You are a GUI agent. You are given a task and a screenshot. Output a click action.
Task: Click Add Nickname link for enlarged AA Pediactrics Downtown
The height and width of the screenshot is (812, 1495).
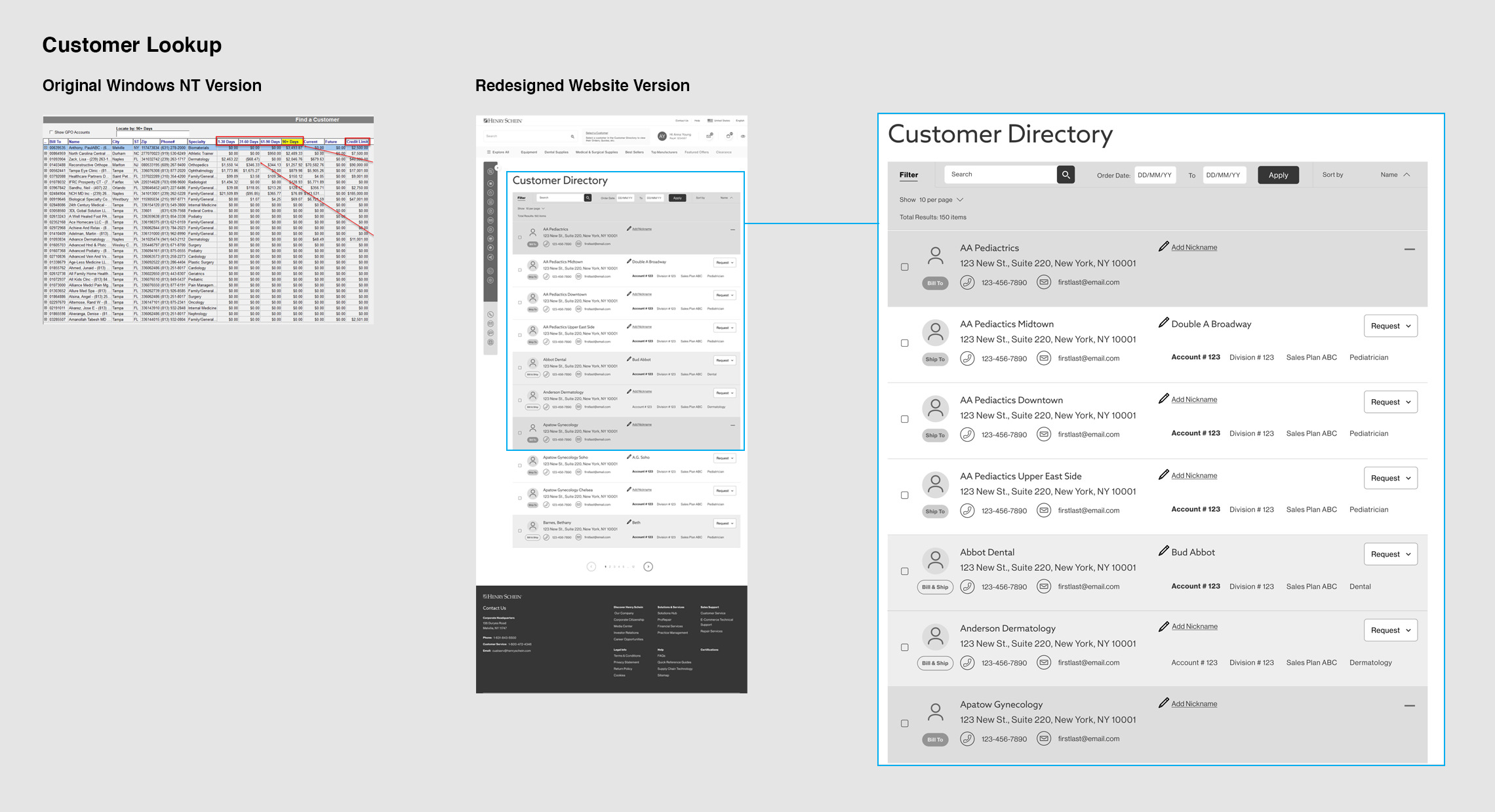(1194, 399)
